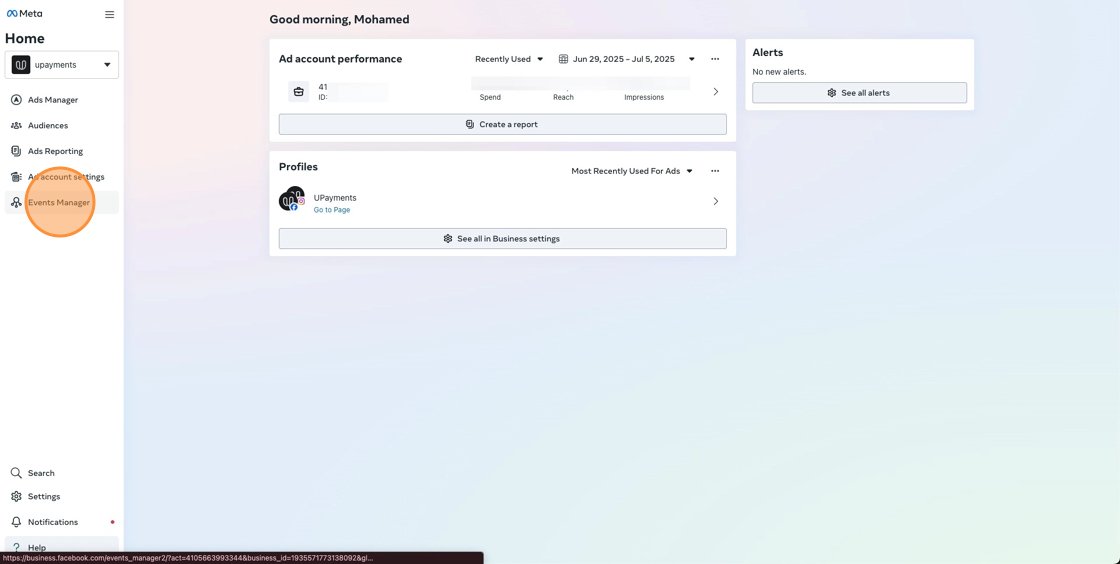Click the UPayments profile picture
The width and height of the screenshot is (1120, 564).
click(x=291, y=199)
